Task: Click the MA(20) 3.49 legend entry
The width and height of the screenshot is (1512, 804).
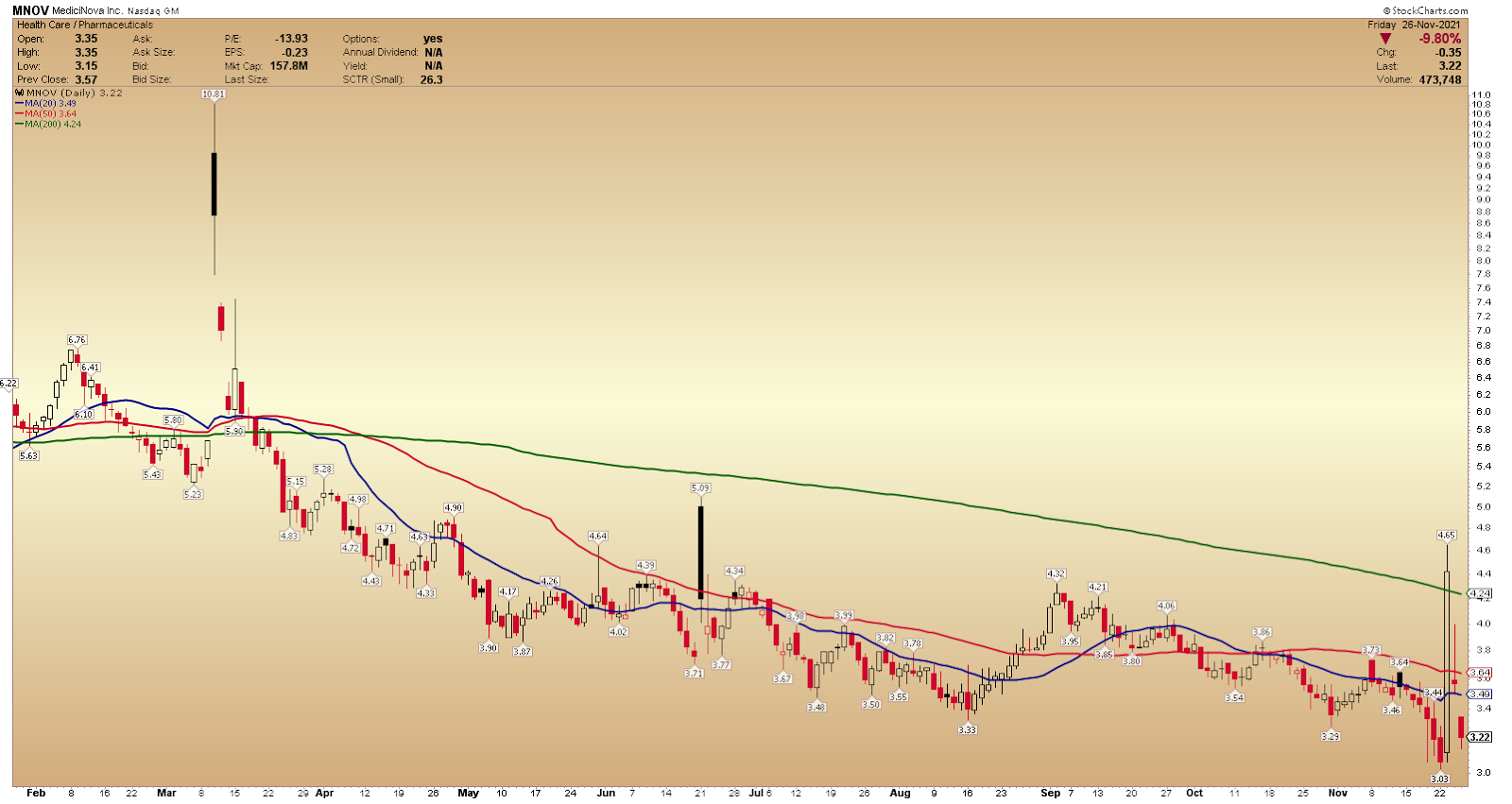Action: tap(45, 103)
